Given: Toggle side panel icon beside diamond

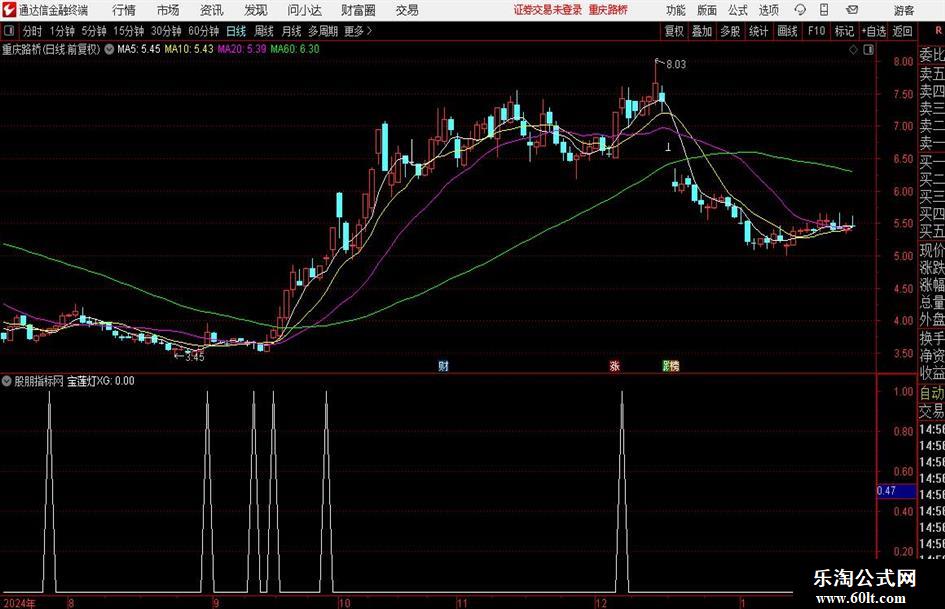Looking at the screenshot, I should click(x=868, y=50).
